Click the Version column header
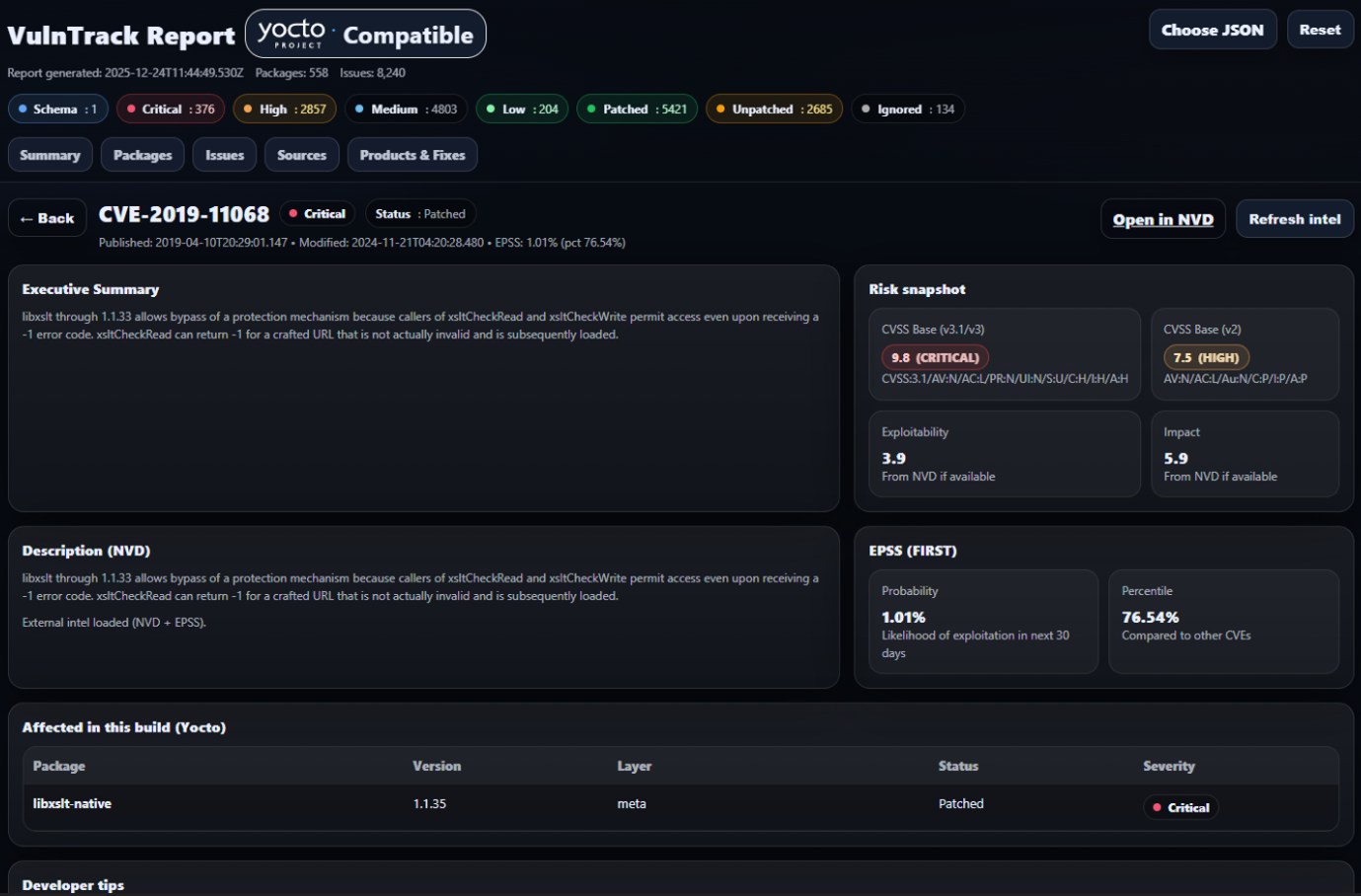This screenshot has height=896, width=1361. (x=436, y=766)
